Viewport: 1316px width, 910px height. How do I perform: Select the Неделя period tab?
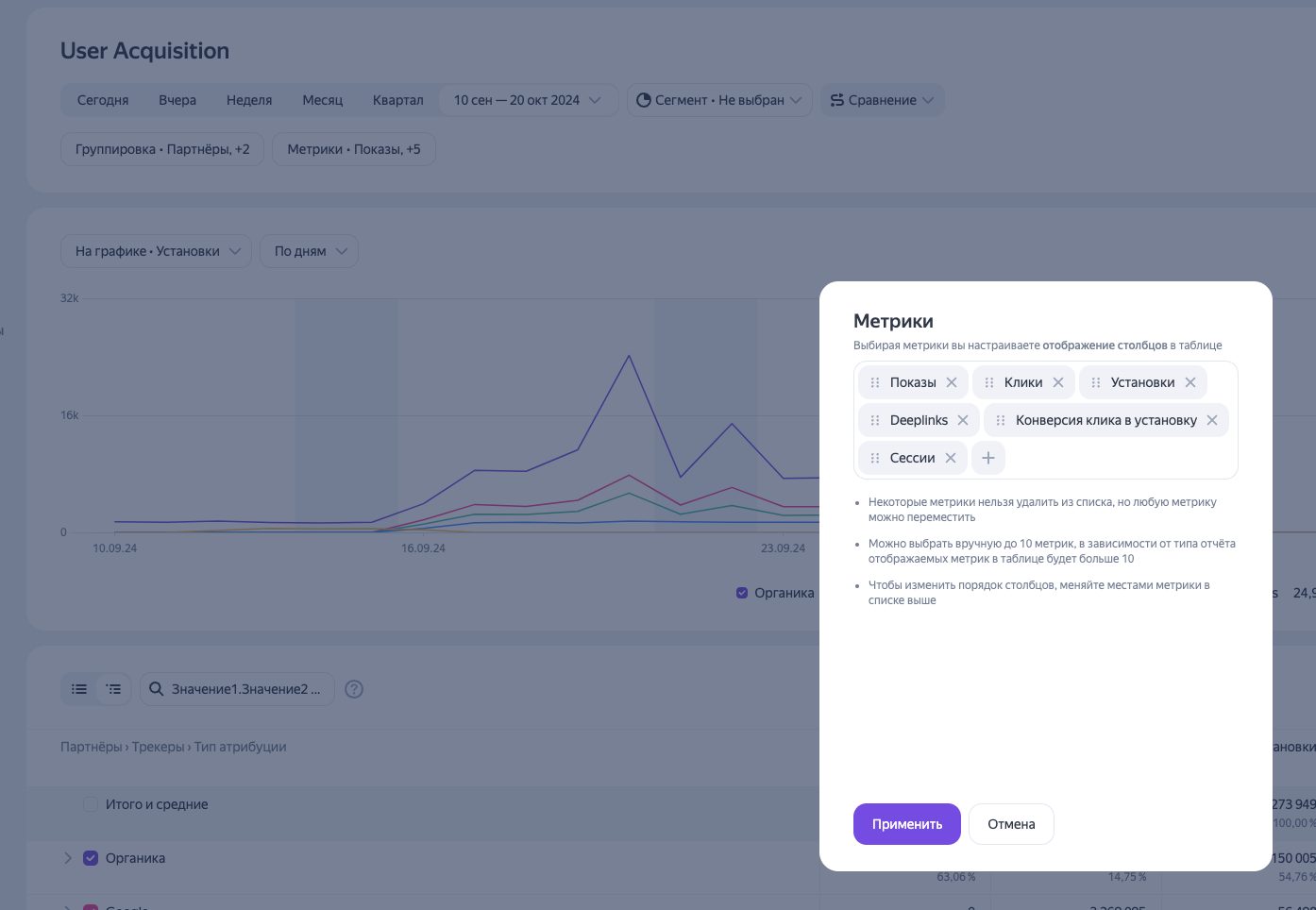(x=249, y=100)
